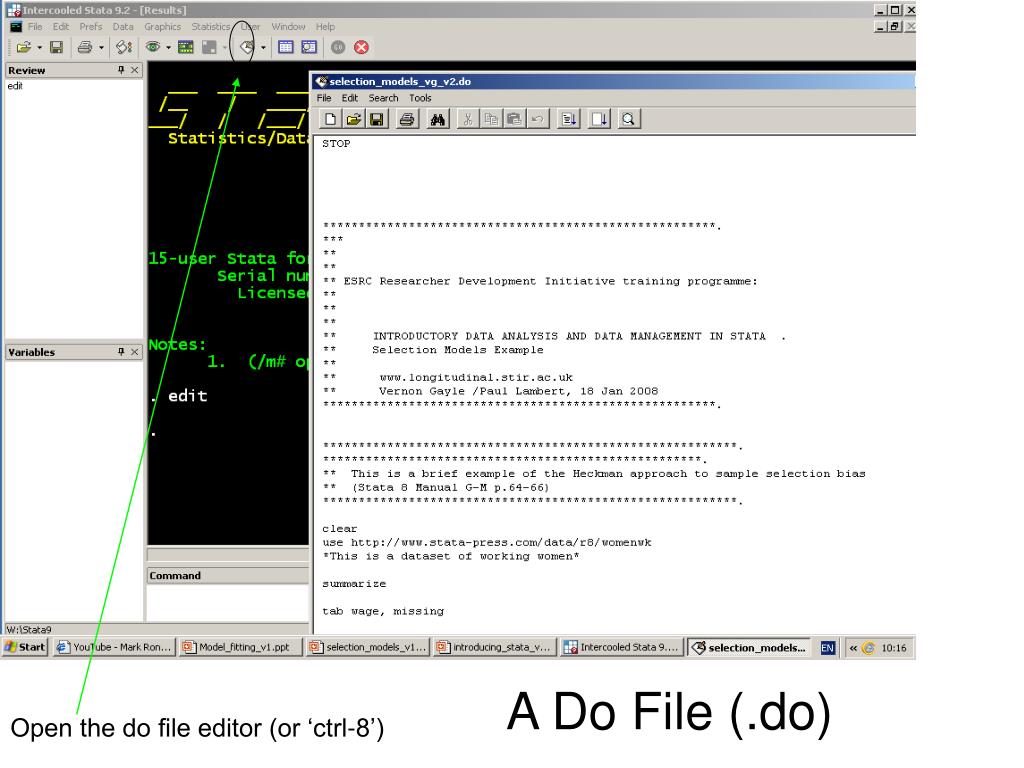
Task: Open the do-file editor File menu
Action: [x=324, y=98]
